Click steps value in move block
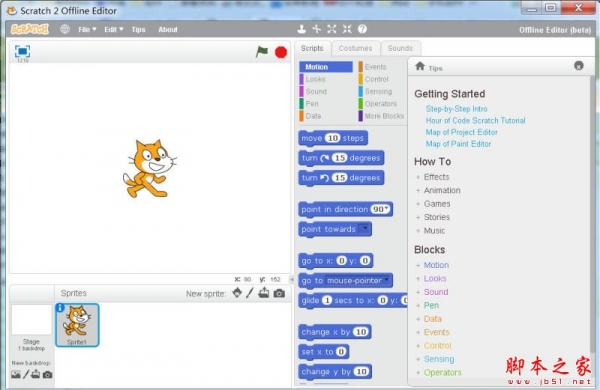Screen dimensions: 600x390 333,138
